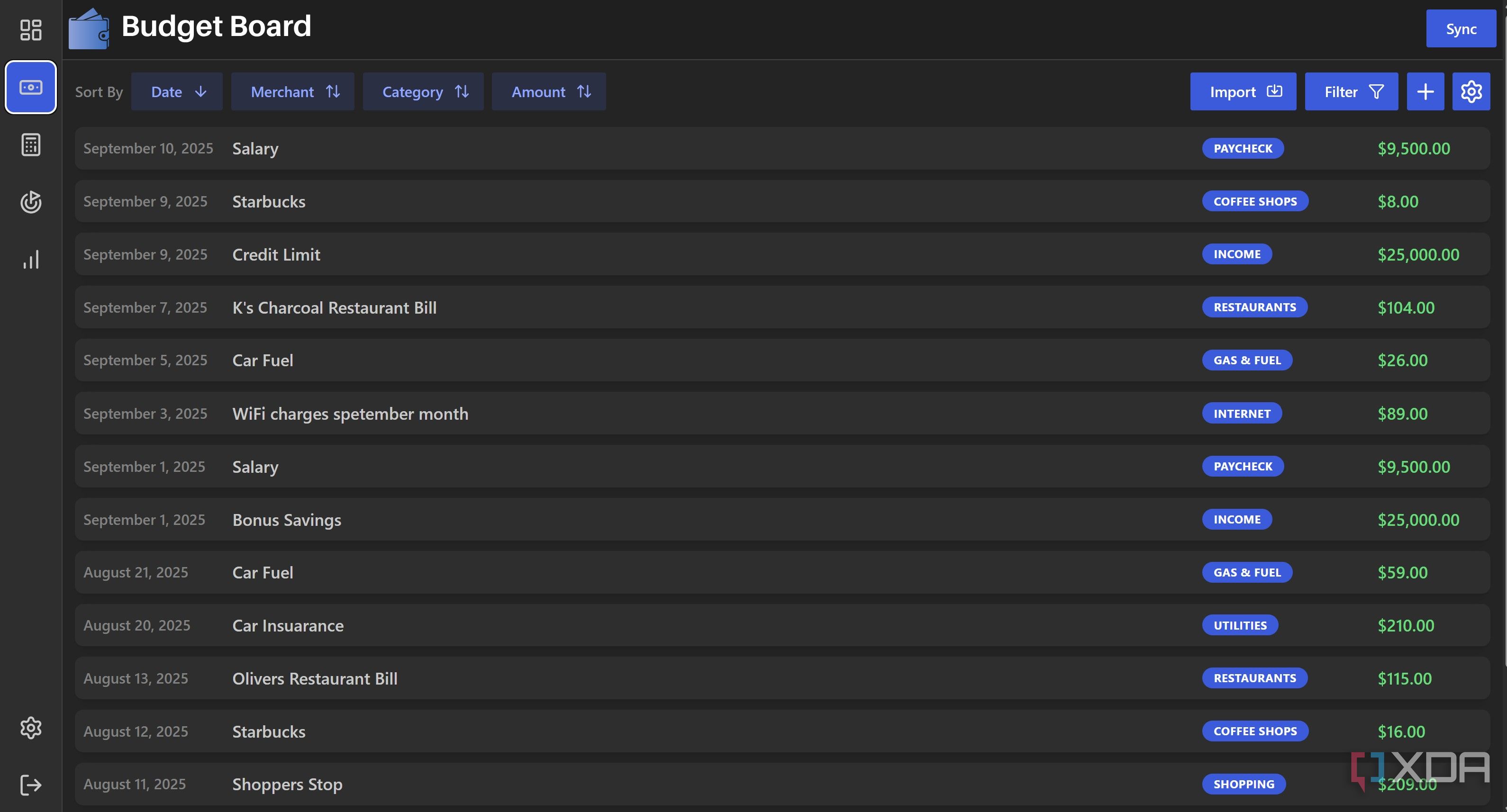Select the Shoppers Stop transaction
The width and height of the screenshot is (1507, 812).
tap(287, 785)
